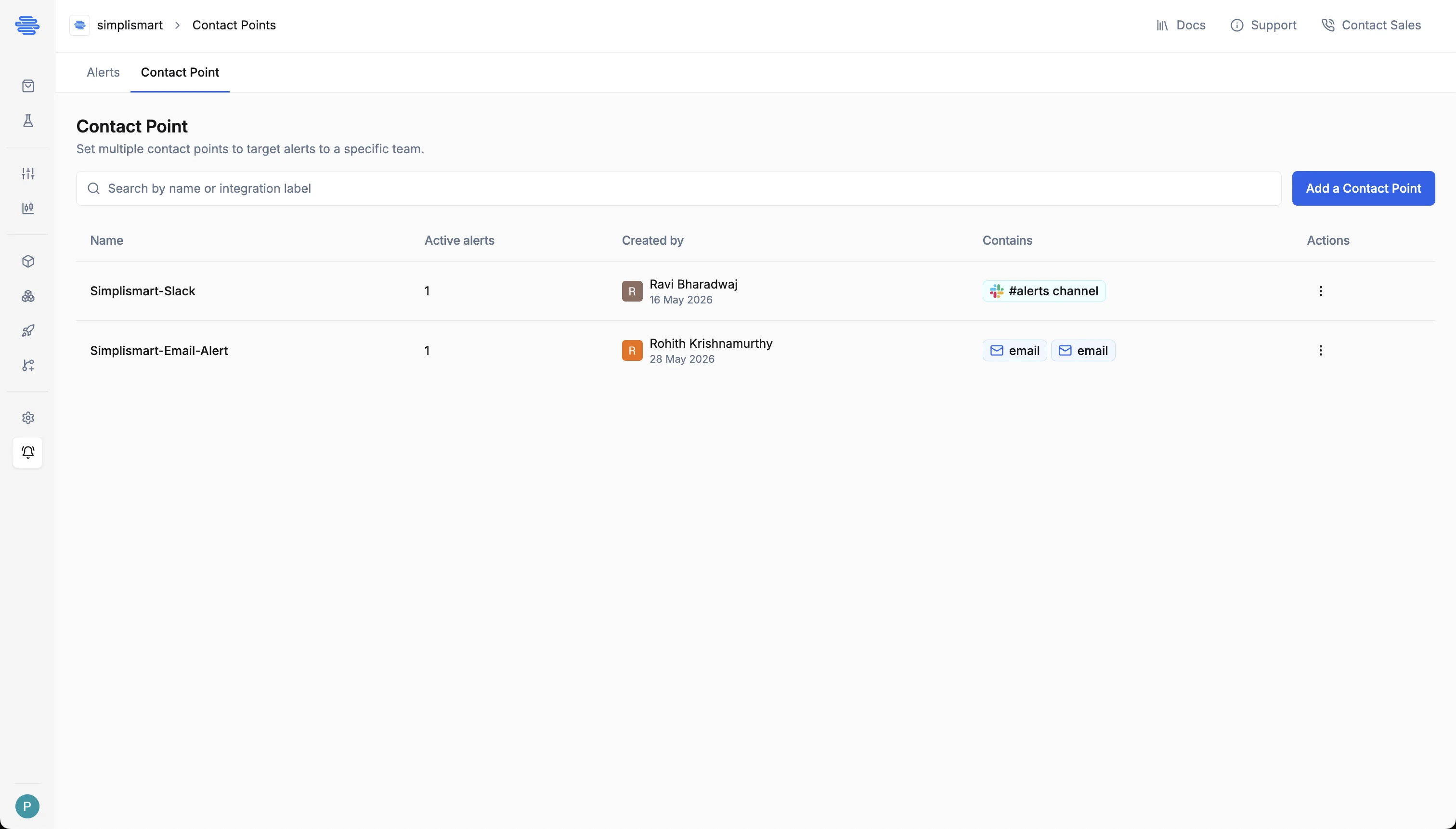Click active alerts count for Simplismart-Email-Alert
The width and height of the screenshot is (1456, 829).
(x=427, y=351)
